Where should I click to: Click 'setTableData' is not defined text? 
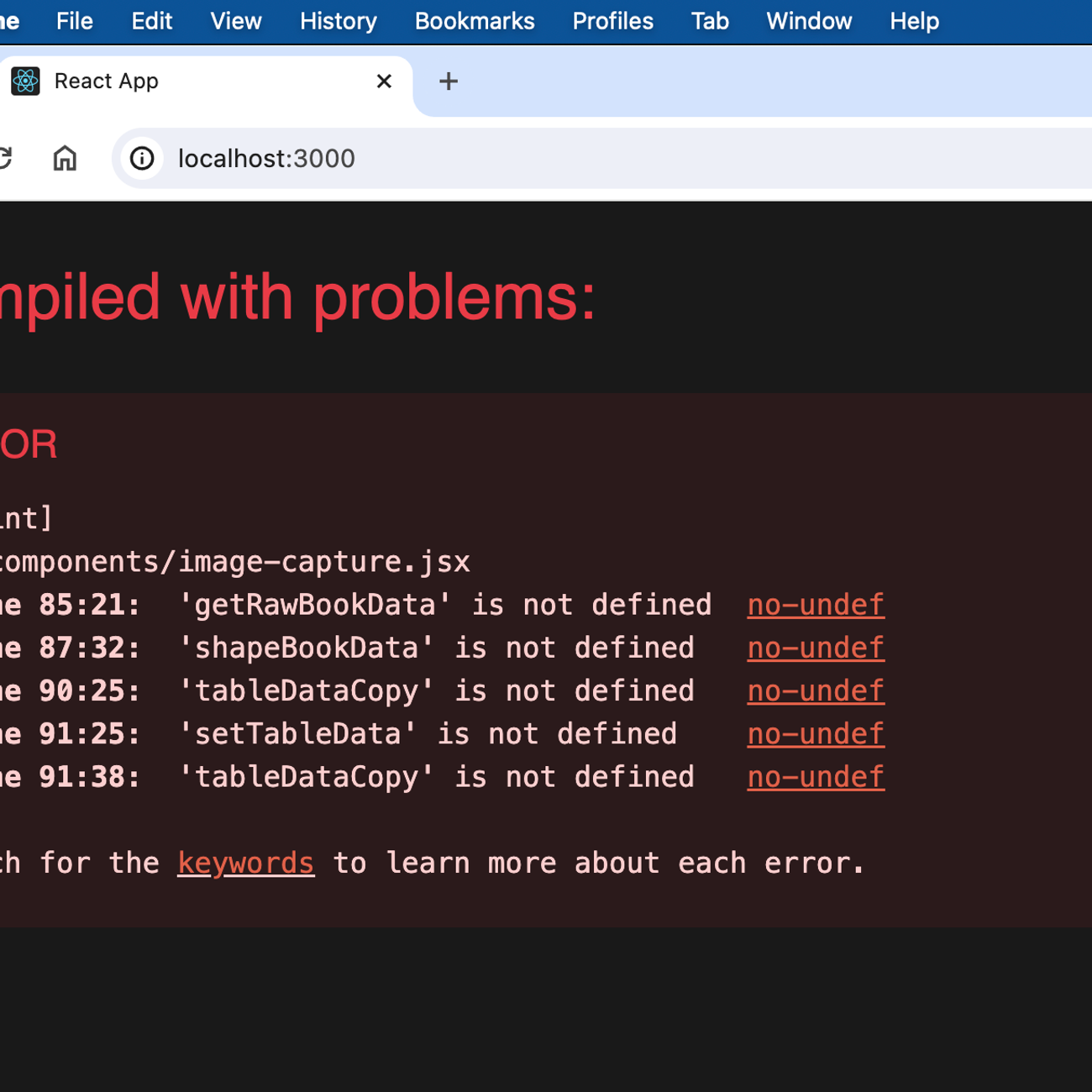click(428, 733)
